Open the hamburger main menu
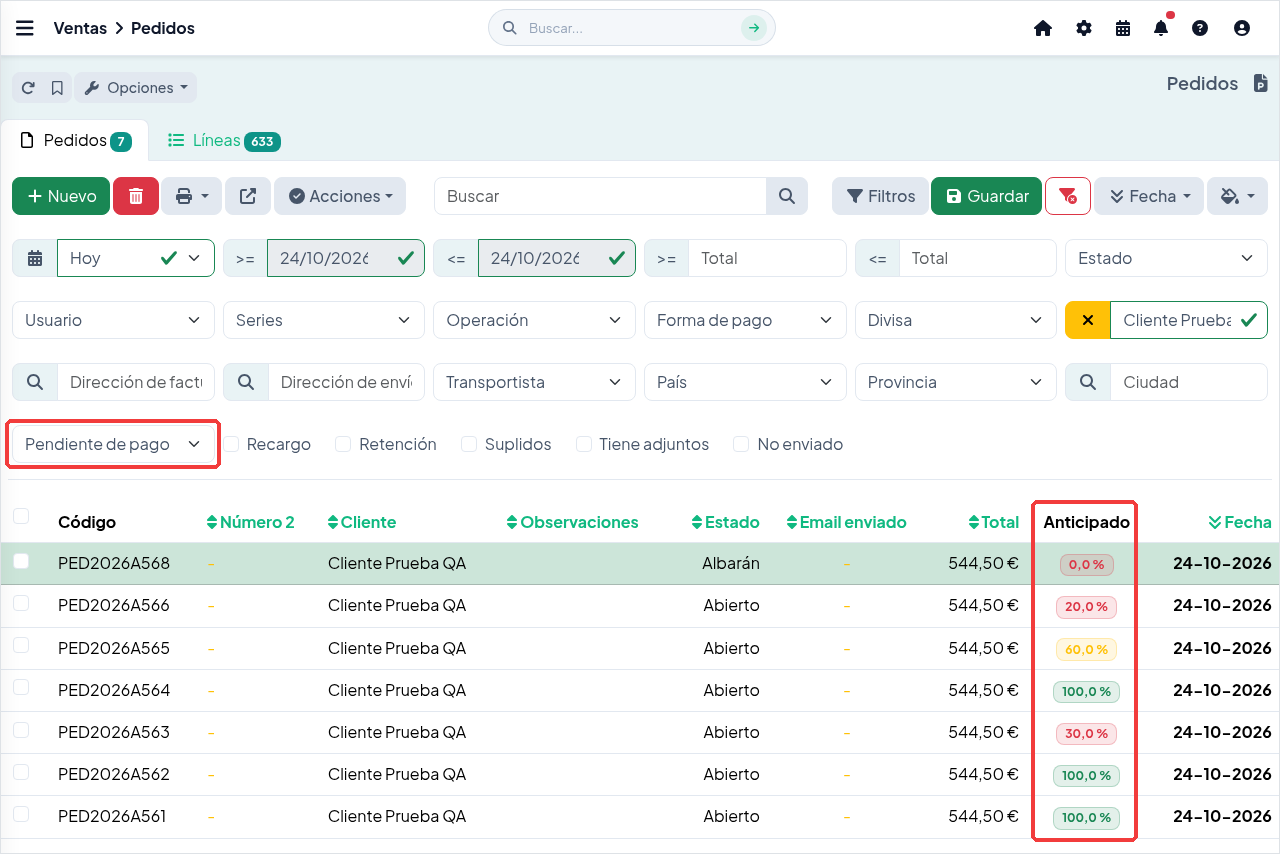The width and height of the screenshot is (1280, 854). [x=25, y=28]
